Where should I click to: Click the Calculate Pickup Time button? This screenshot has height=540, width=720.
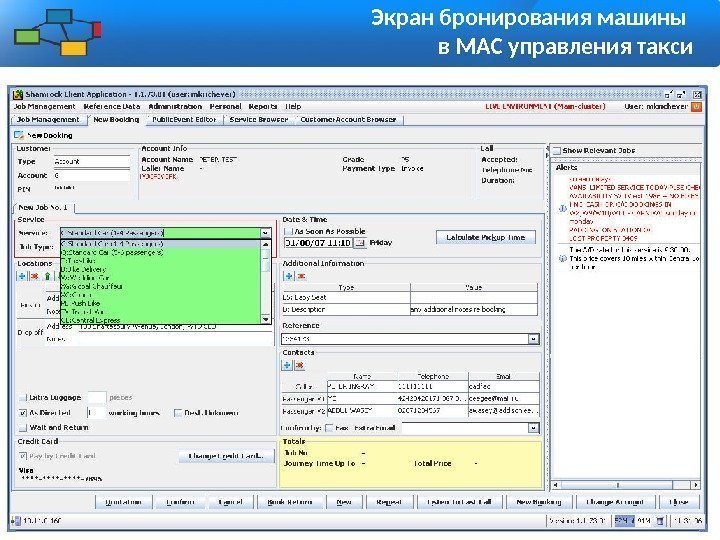pyautogui.click(x=485, y=237)
